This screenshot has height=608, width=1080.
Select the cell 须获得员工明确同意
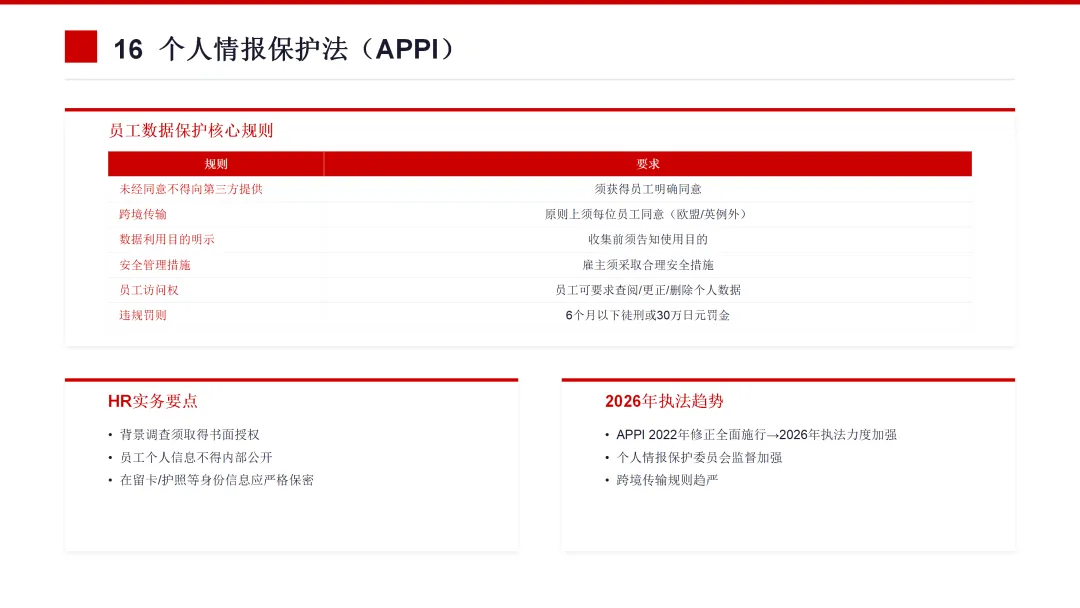pyautogui.click(x=647, y=189)
